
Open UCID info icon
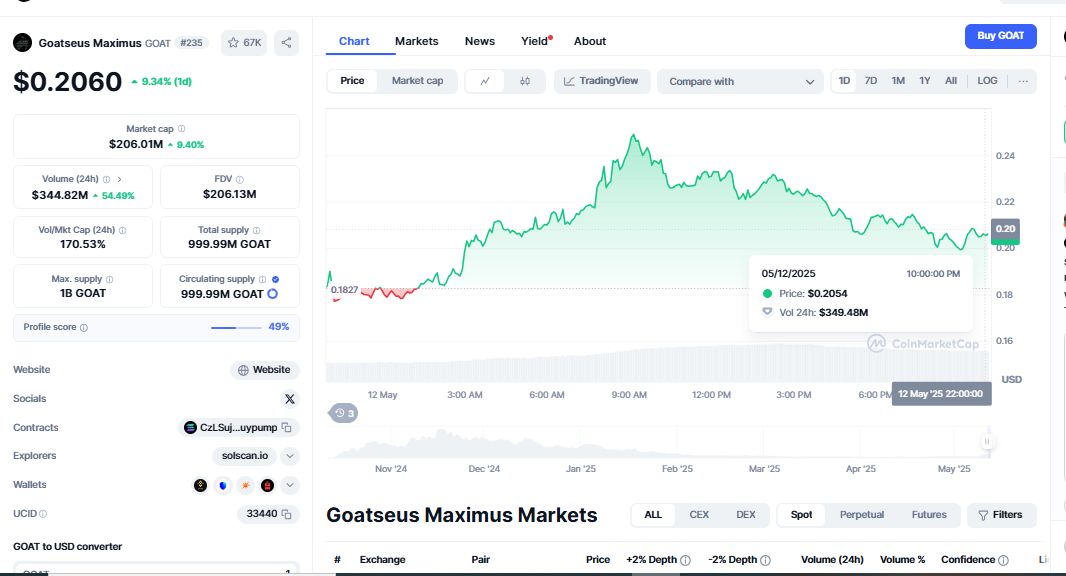coord(43,514)
